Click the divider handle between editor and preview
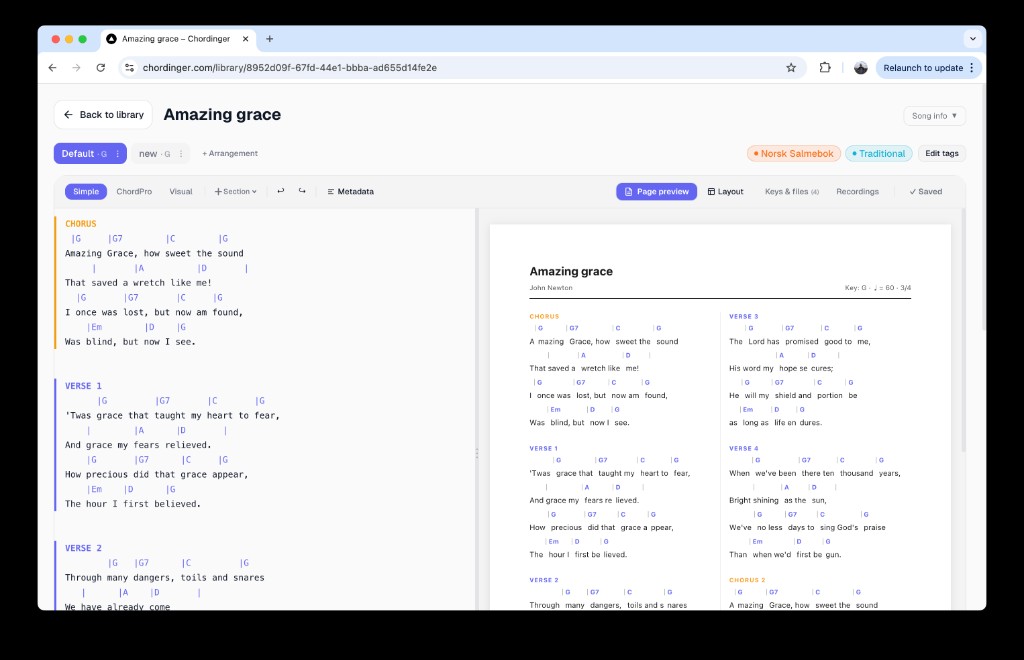 point(477,453)
